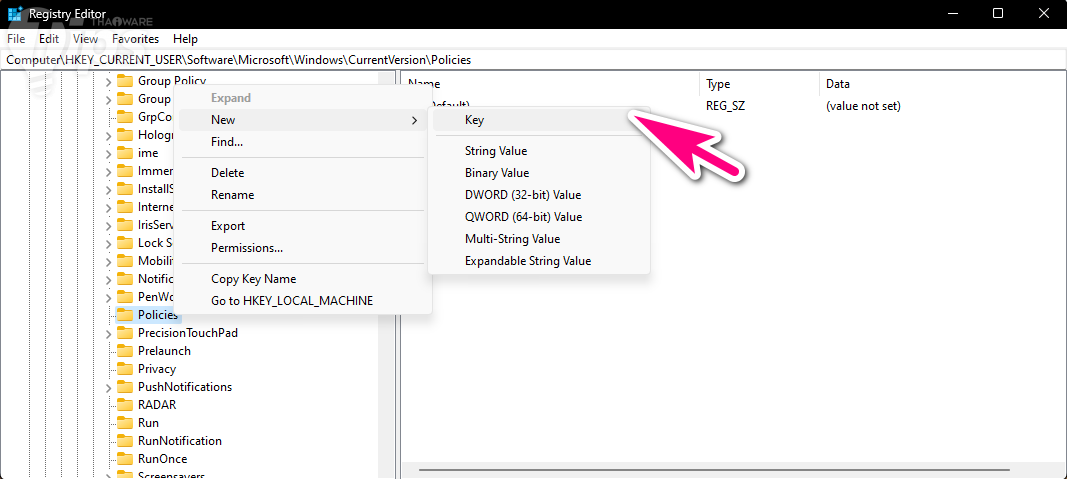Click the PrecisionTouchPad folder icon

[x=125, y=333]
